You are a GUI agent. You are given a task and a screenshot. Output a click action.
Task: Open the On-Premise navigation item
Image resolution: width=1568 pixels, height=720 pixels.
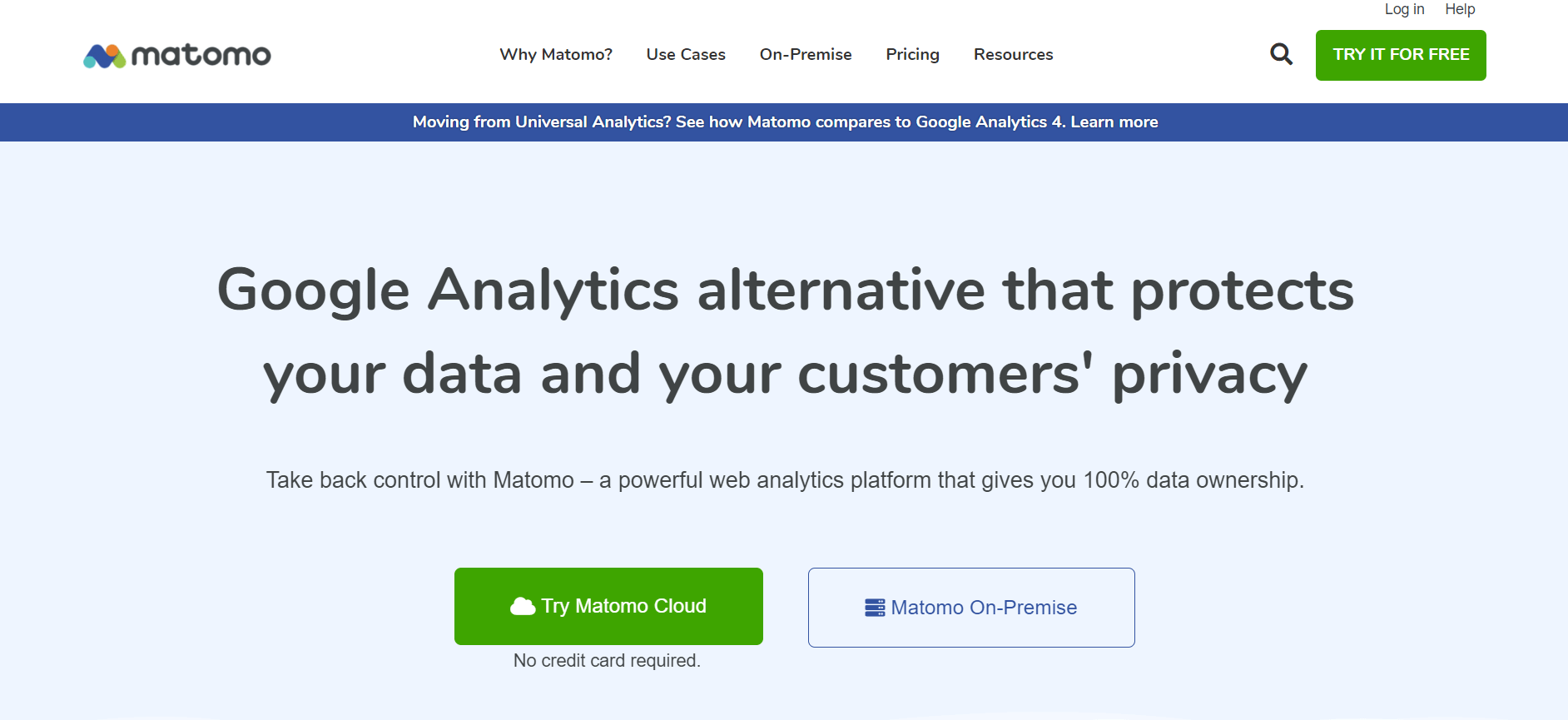pyautogui.click(x=806, y=54)
